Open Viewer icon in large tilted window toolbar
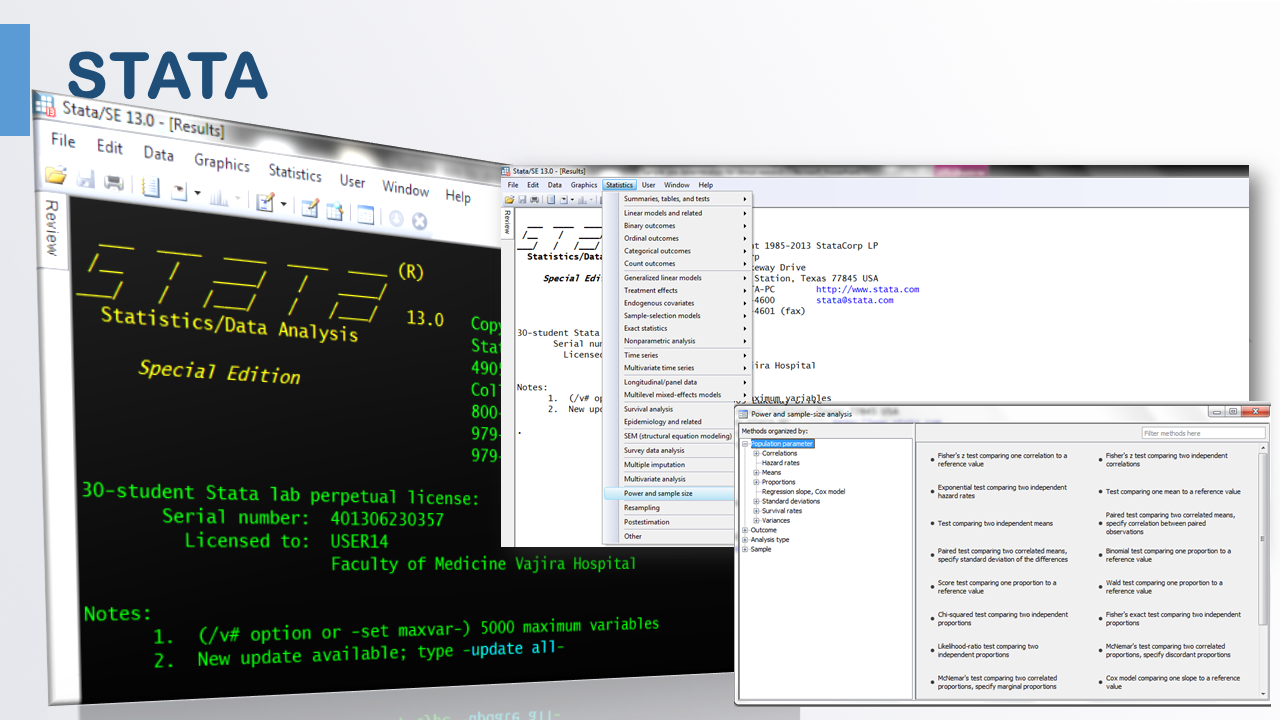This screenshot has width=1280, height=720. pyautogui.click(x=179, y=190)
